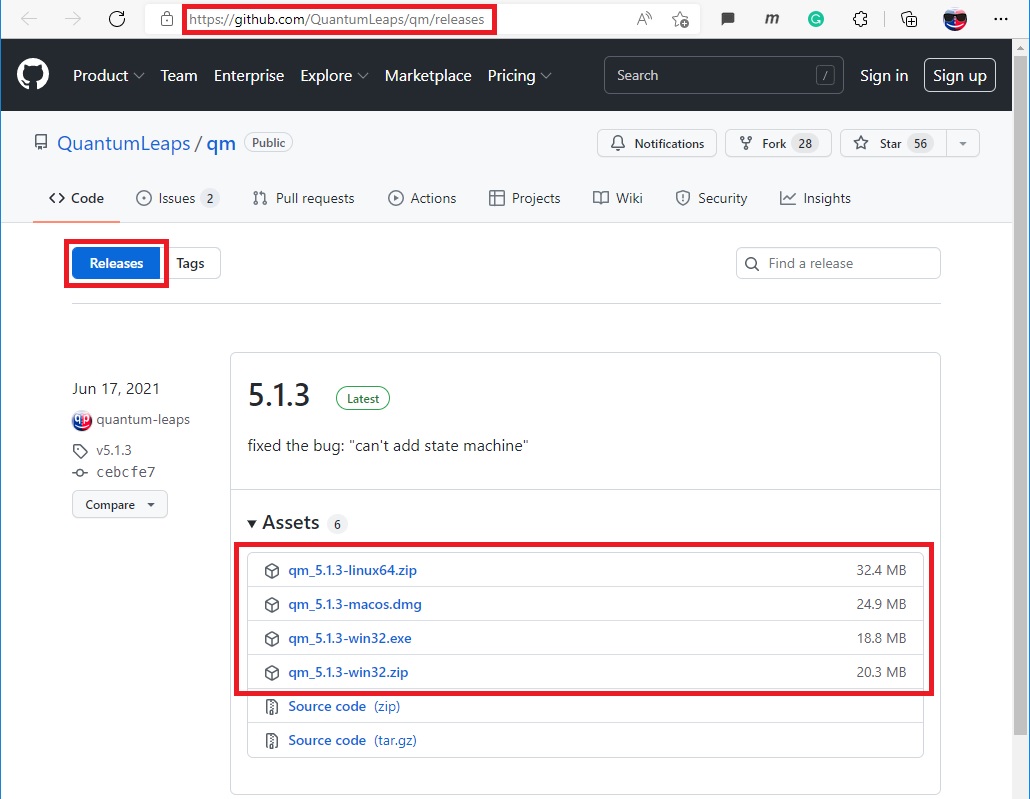Collapse the Assets section
Viewport: 1030px width, 799px height.
(283, 523)
